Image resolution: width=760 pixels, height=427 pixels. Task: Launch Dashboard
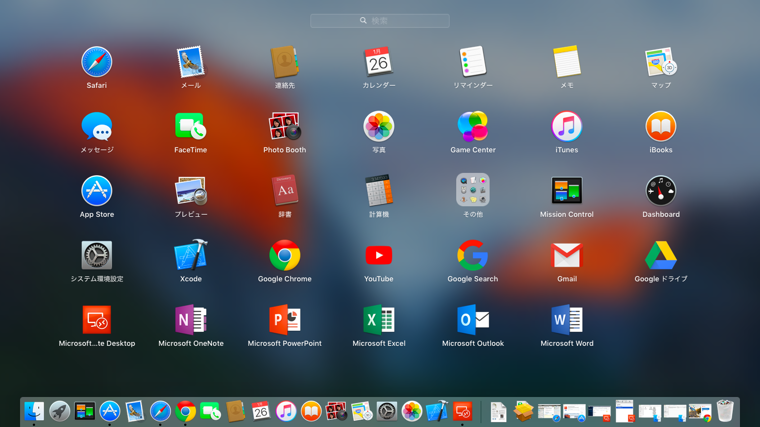pyautogui.click(x=661, y=191)
